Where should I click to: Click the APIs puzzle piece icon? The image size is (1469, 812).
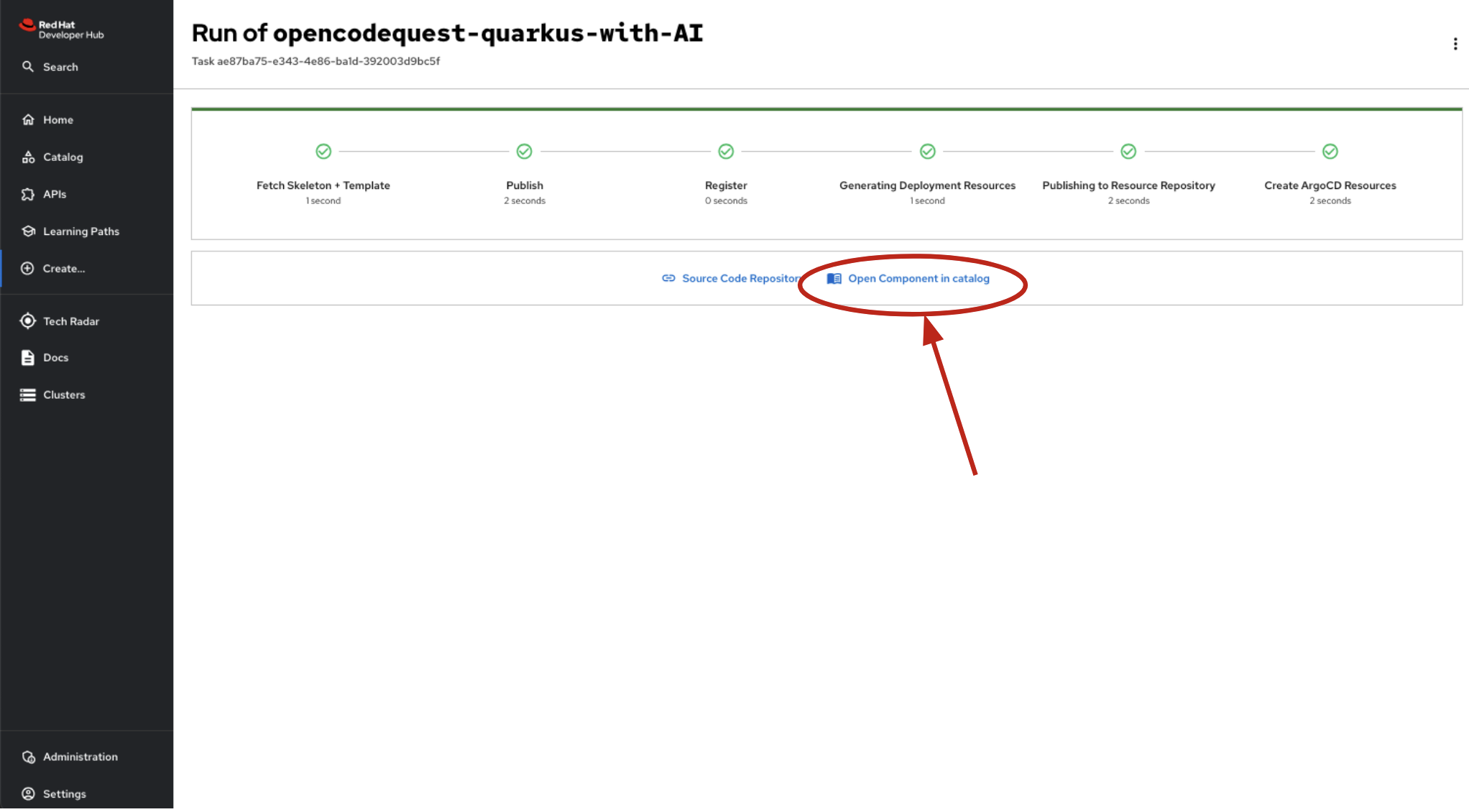point(28,195)
